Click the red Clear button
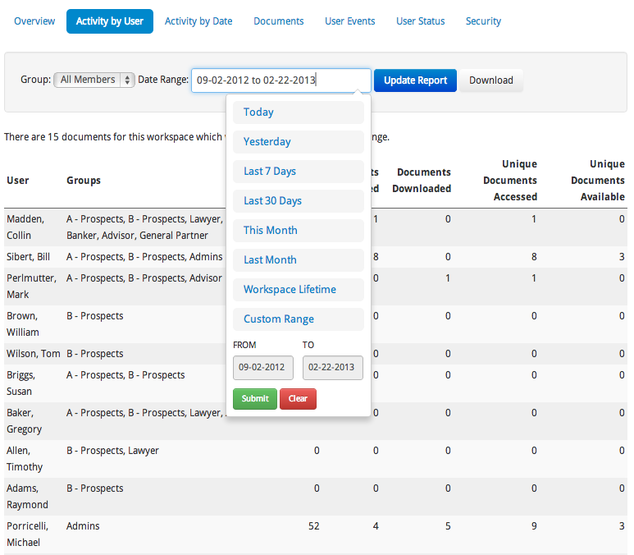This screenshot has height=555, width=634. click(x=298, y=398)
